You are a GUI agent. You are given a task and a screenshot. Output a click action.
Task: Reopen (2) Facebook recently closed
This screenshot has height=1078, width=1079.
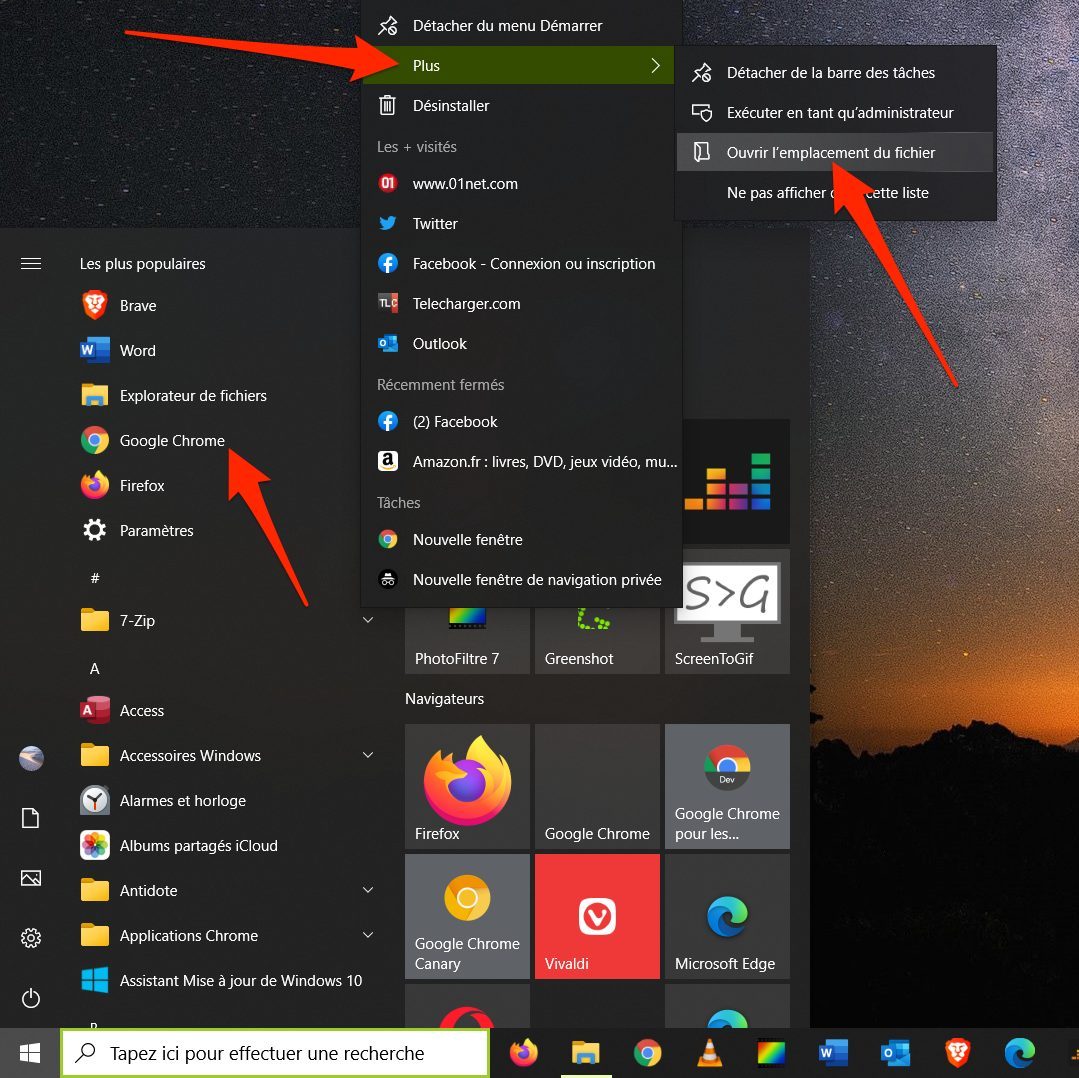click(x=522, y=422)
